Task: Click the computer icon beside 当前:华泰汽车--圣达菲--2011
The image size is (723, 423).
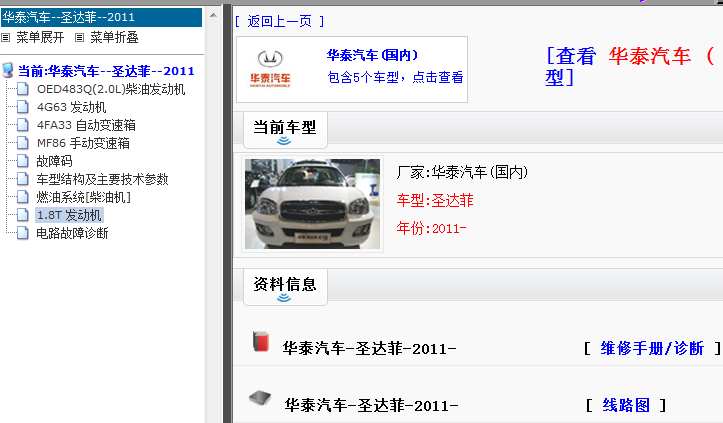Action: (x=7, y=71)
